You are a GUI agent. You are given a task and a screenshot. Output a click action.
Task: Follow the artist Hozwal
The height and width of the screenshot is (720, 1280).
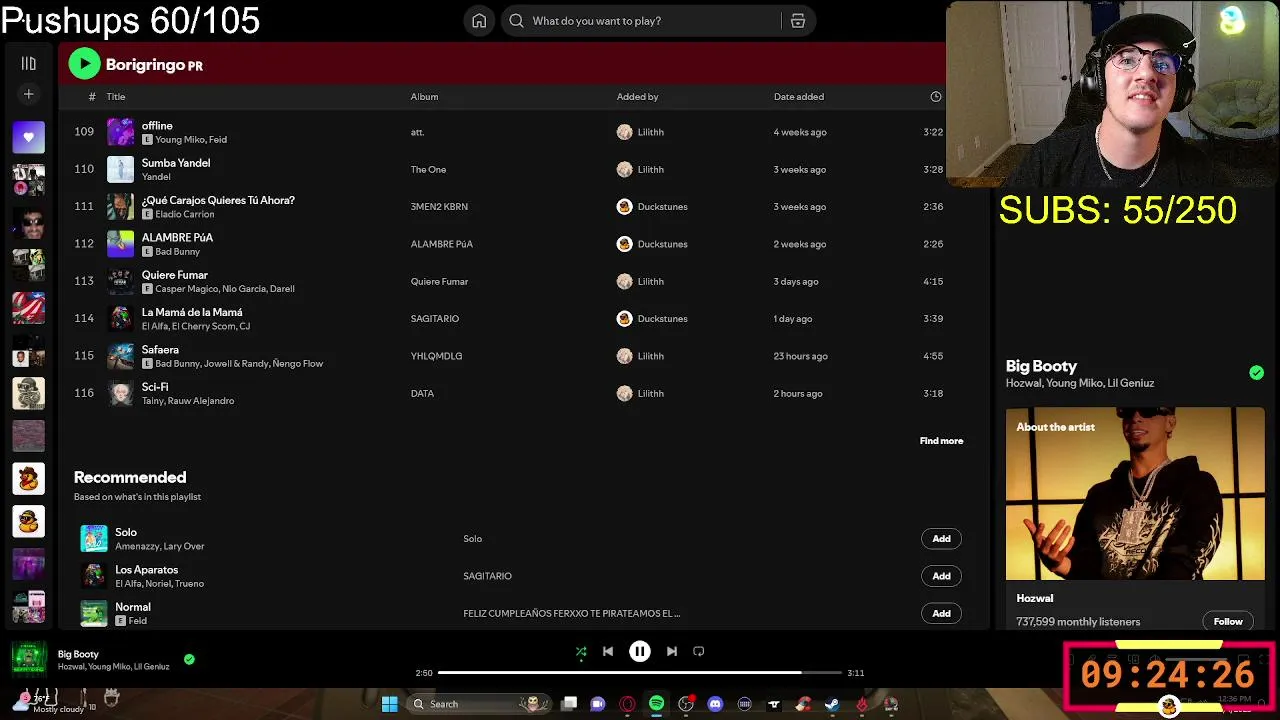click(x=1228, y=621)
